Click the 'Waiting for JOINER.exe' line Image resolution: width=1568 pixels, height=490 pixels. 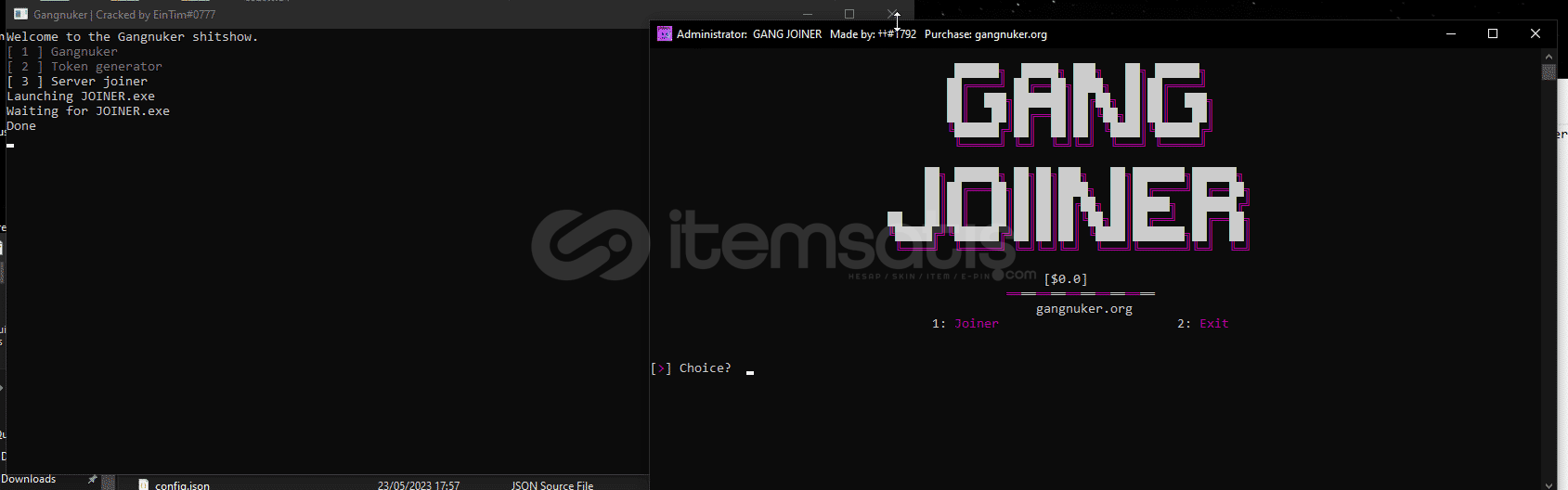pyautogui.click(x=88, y=111)
